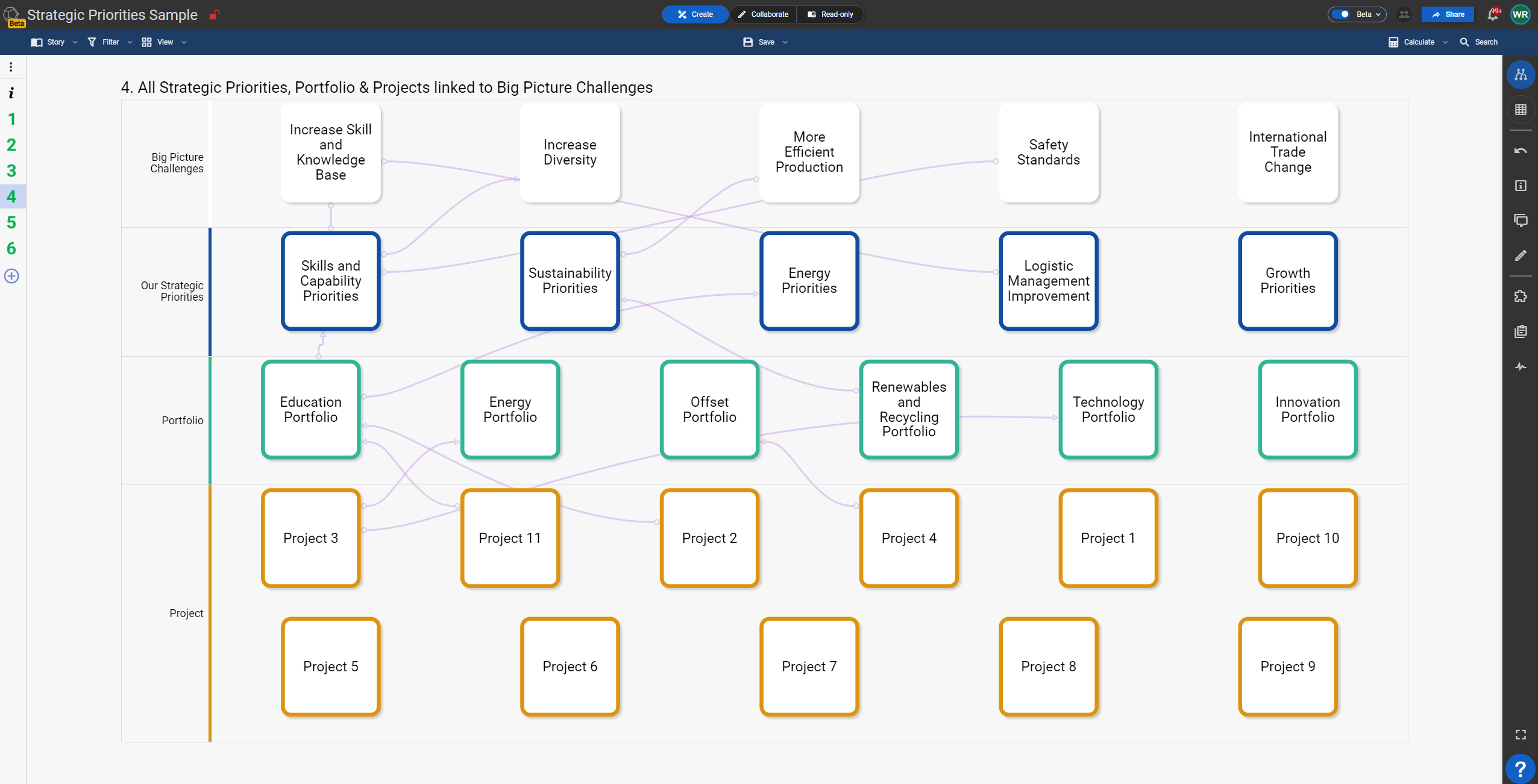
Task: Open the puzzle piece extensions icon
Action: pos(1521,296)
